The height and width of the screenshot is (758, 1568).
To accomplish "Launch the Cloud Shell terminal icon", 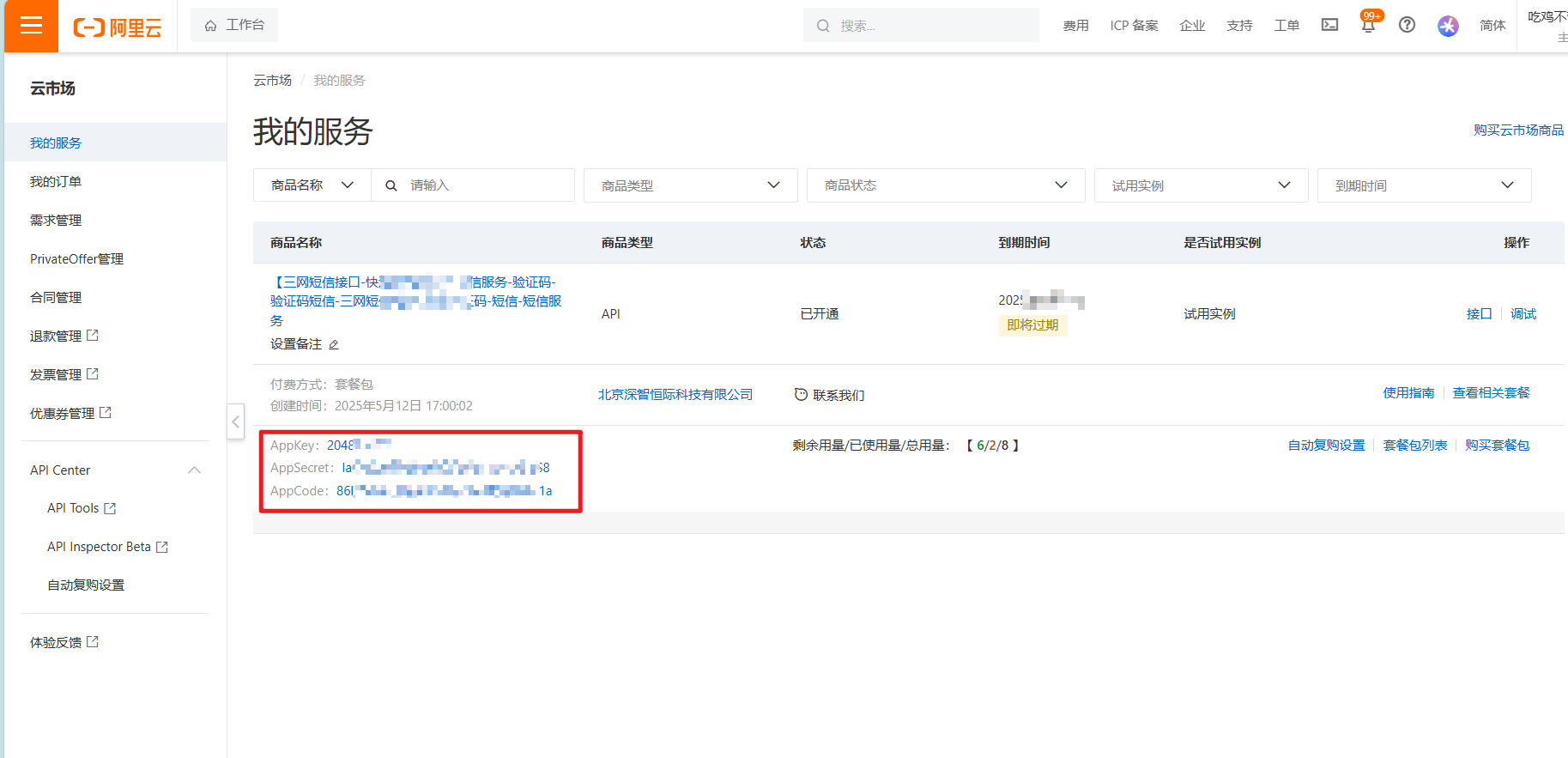I will coord(1329,25).
